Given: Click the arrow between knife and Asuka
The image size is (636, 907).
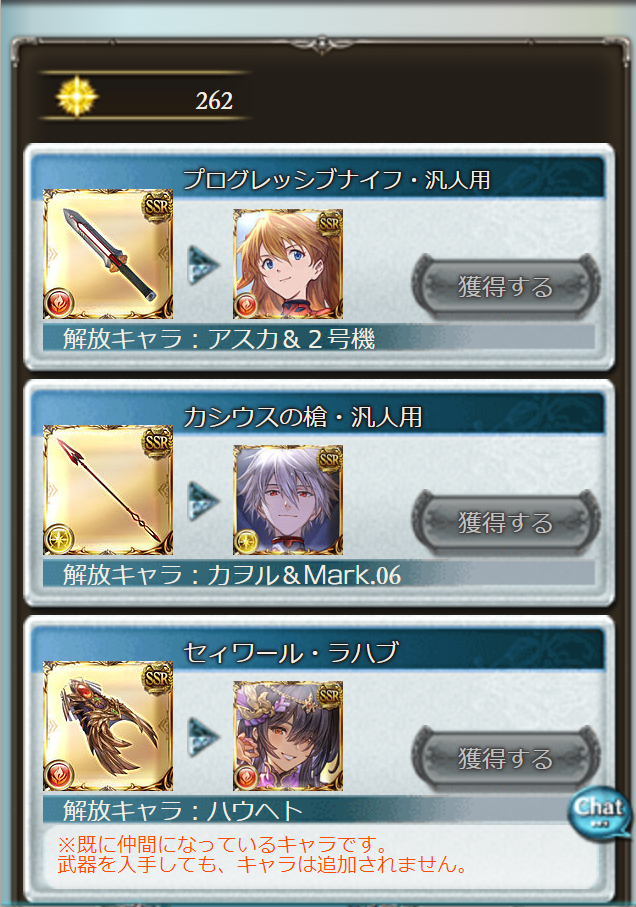Looking at the screenshot, I should tap(204, 266).
